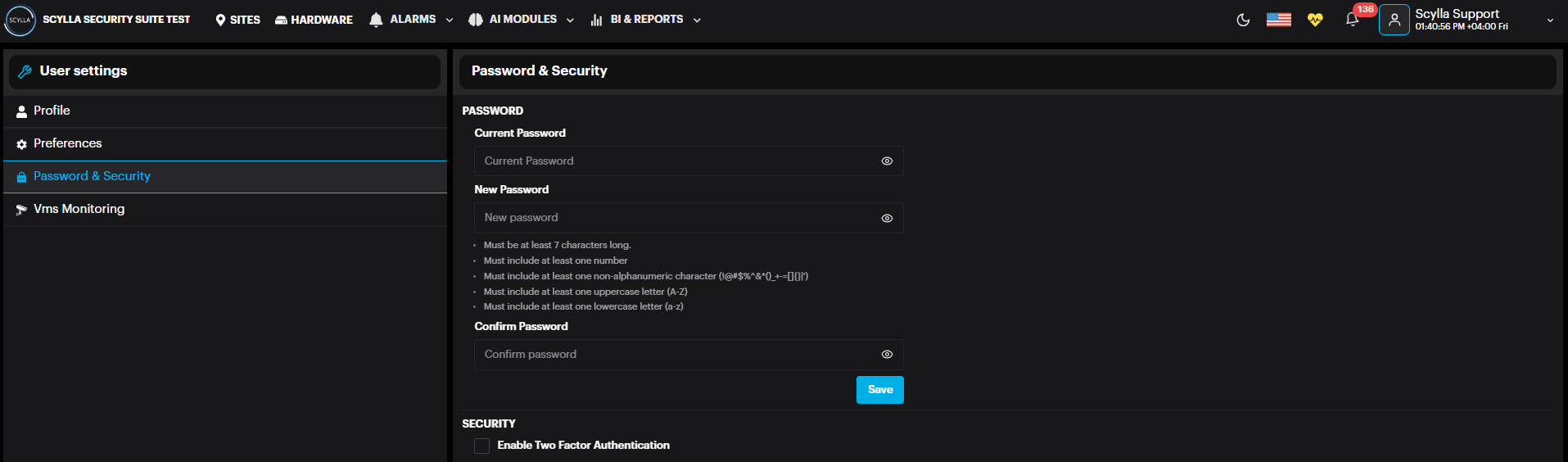
Task: Toggle dark mode moon icon
Action: 1243,20
